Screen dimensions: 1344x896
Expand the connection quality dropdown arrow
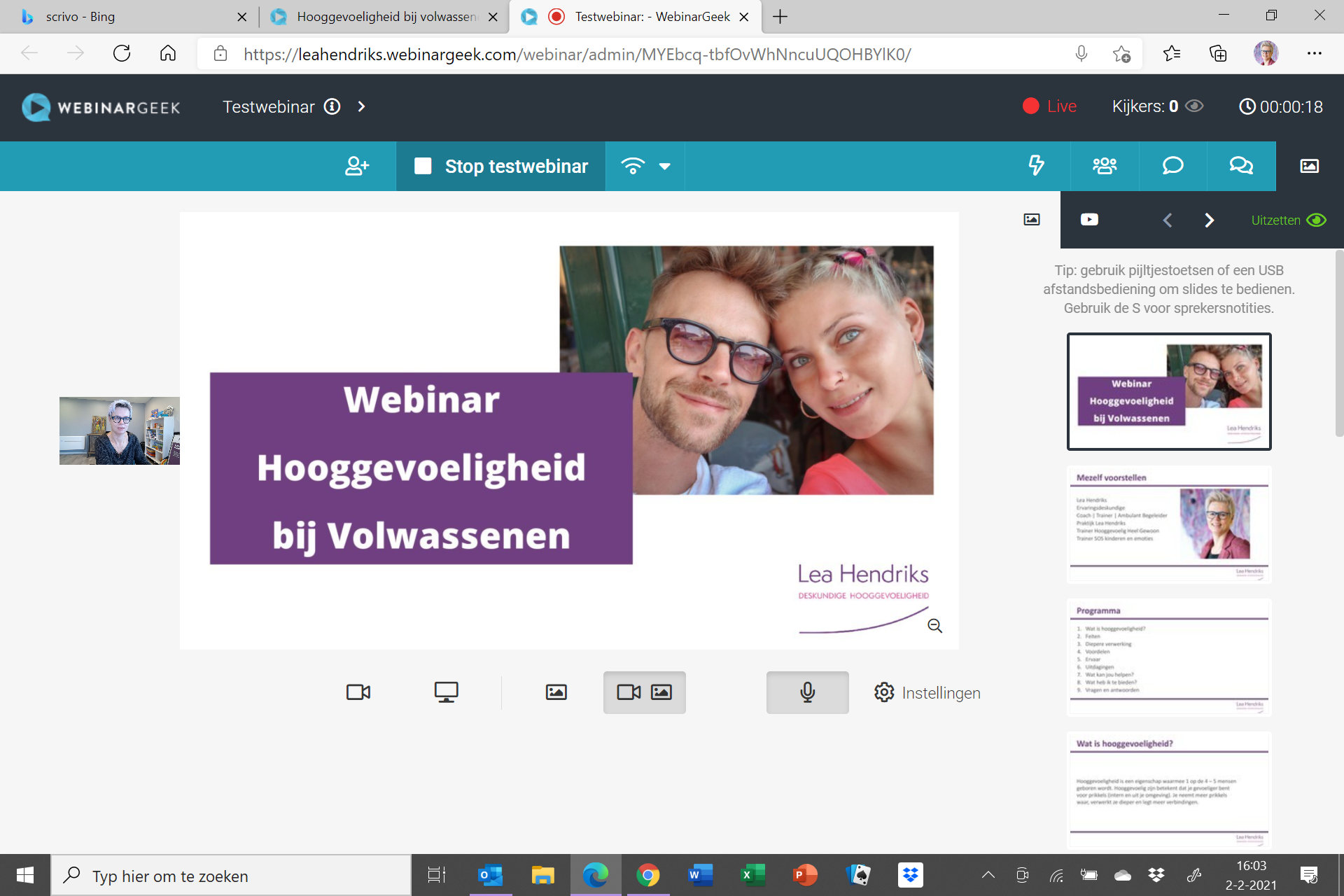tap(664, 167)
